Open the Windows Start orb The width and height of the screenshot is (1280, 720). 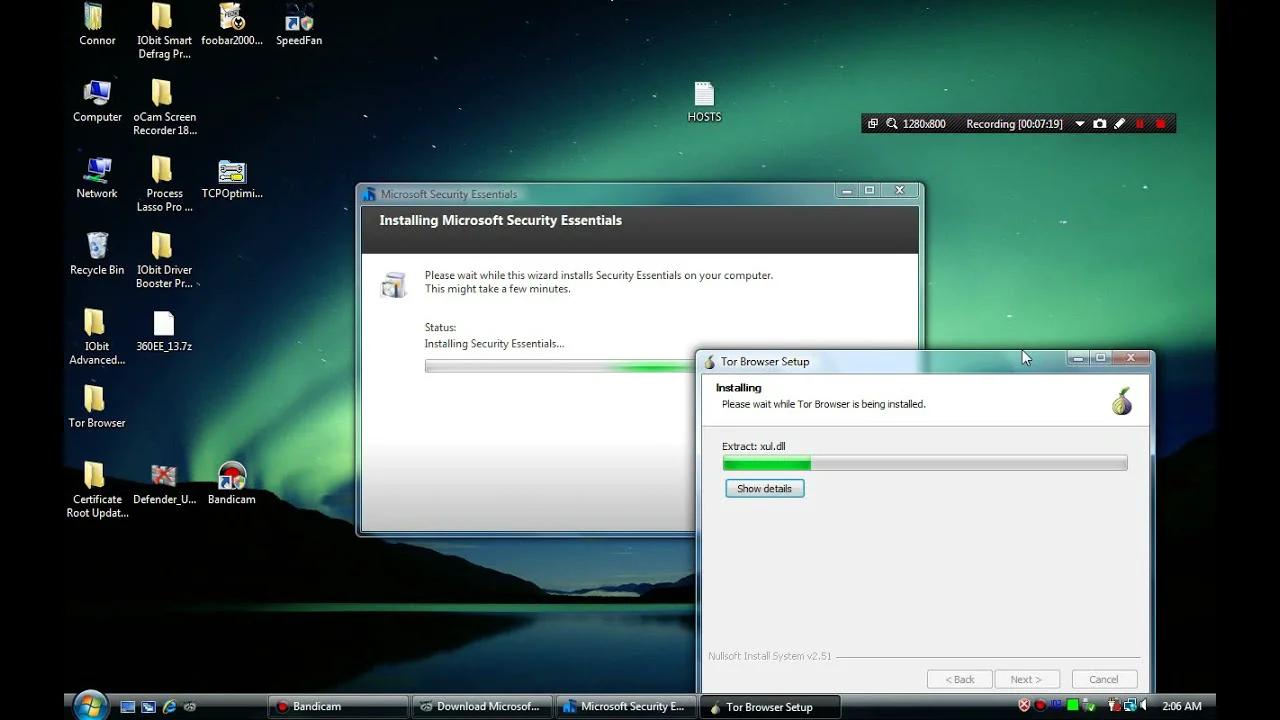click(x=89, y=706)
